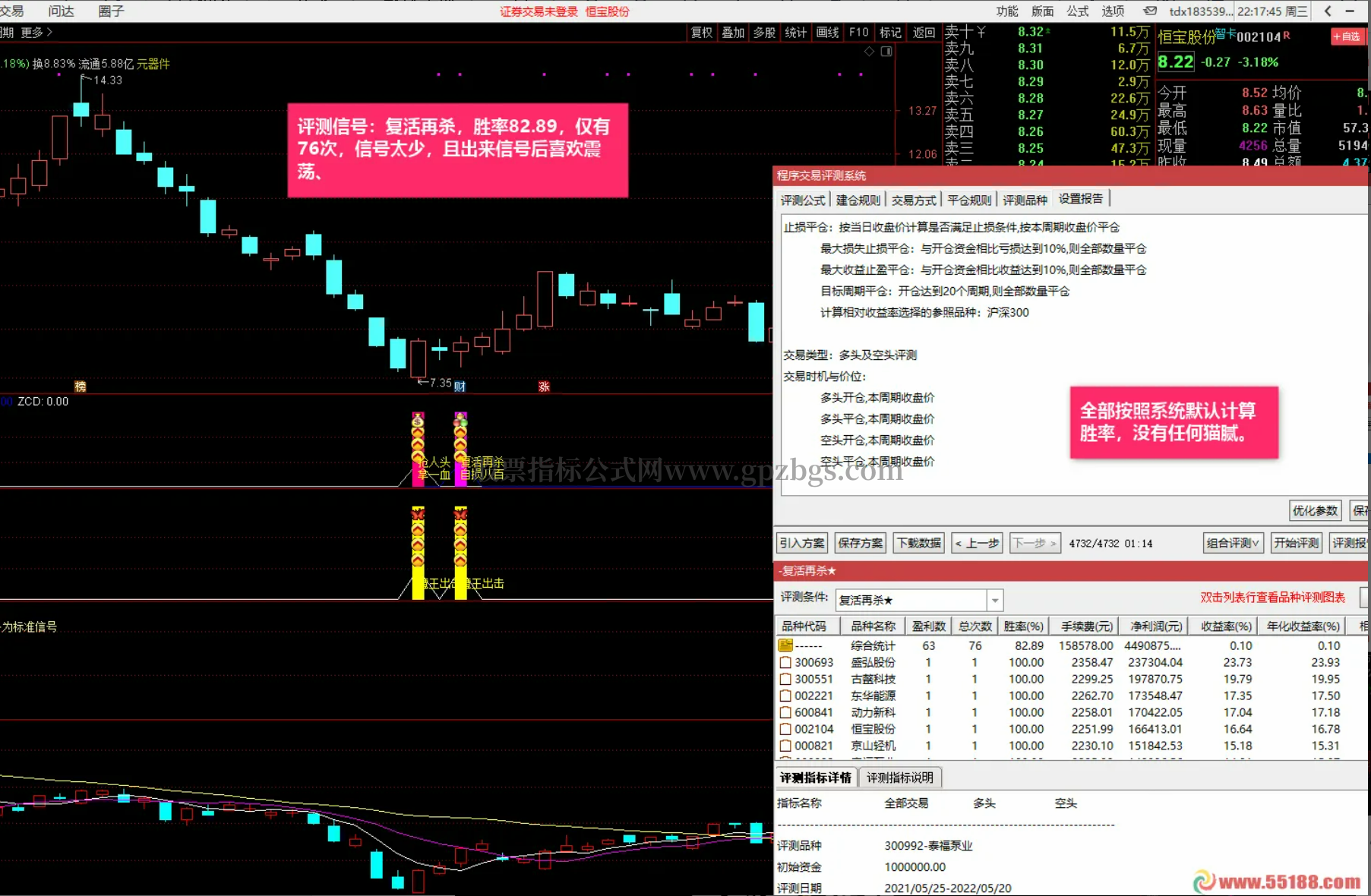Open the 圈子 menu item
The image size is (1371, 896).
111,11
